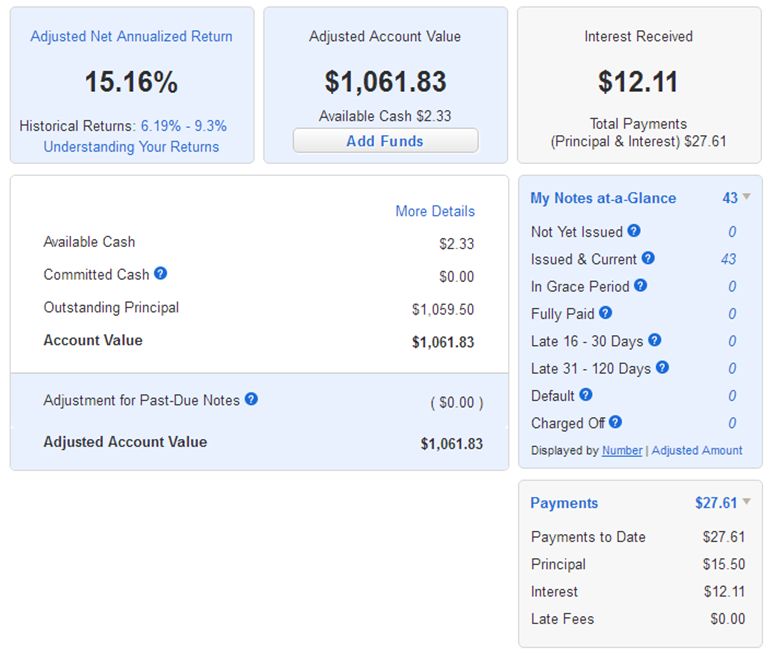Click help icon beside Charged Off
The width and height of the screenshot is (771, 657).
coord(616,422)
